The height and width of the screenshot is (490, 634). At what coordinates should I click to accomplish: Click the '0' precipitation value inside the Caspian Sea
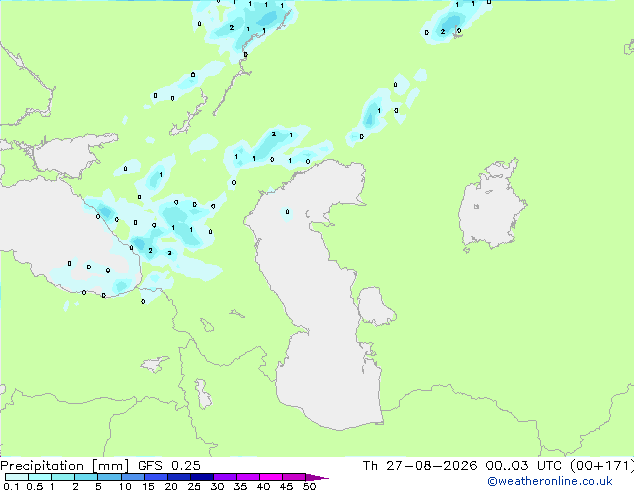tap(287, 212)
